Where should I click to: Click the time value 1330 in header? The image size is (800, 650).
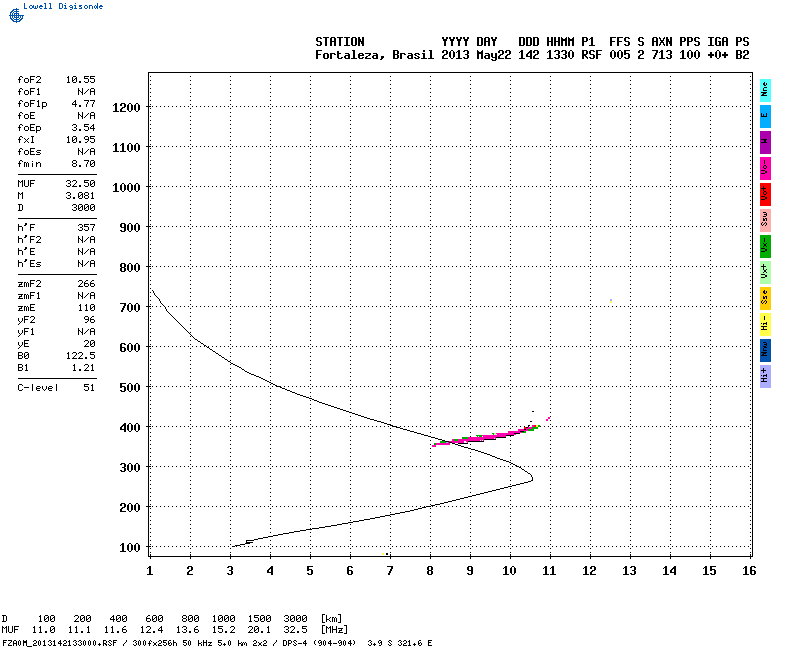[560, 55]
